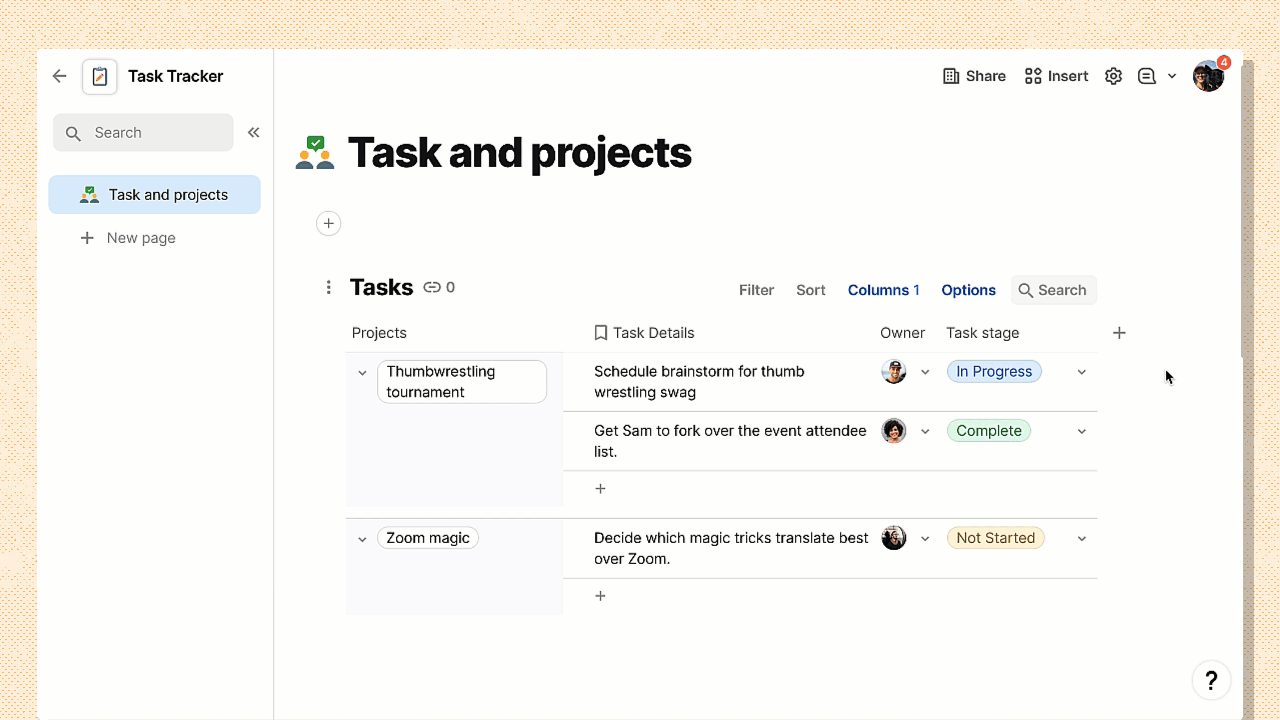The height and width of the screenshot is (720, 1280).
Task: Click the settings gear icon
Action: (x=1113, y=75)
